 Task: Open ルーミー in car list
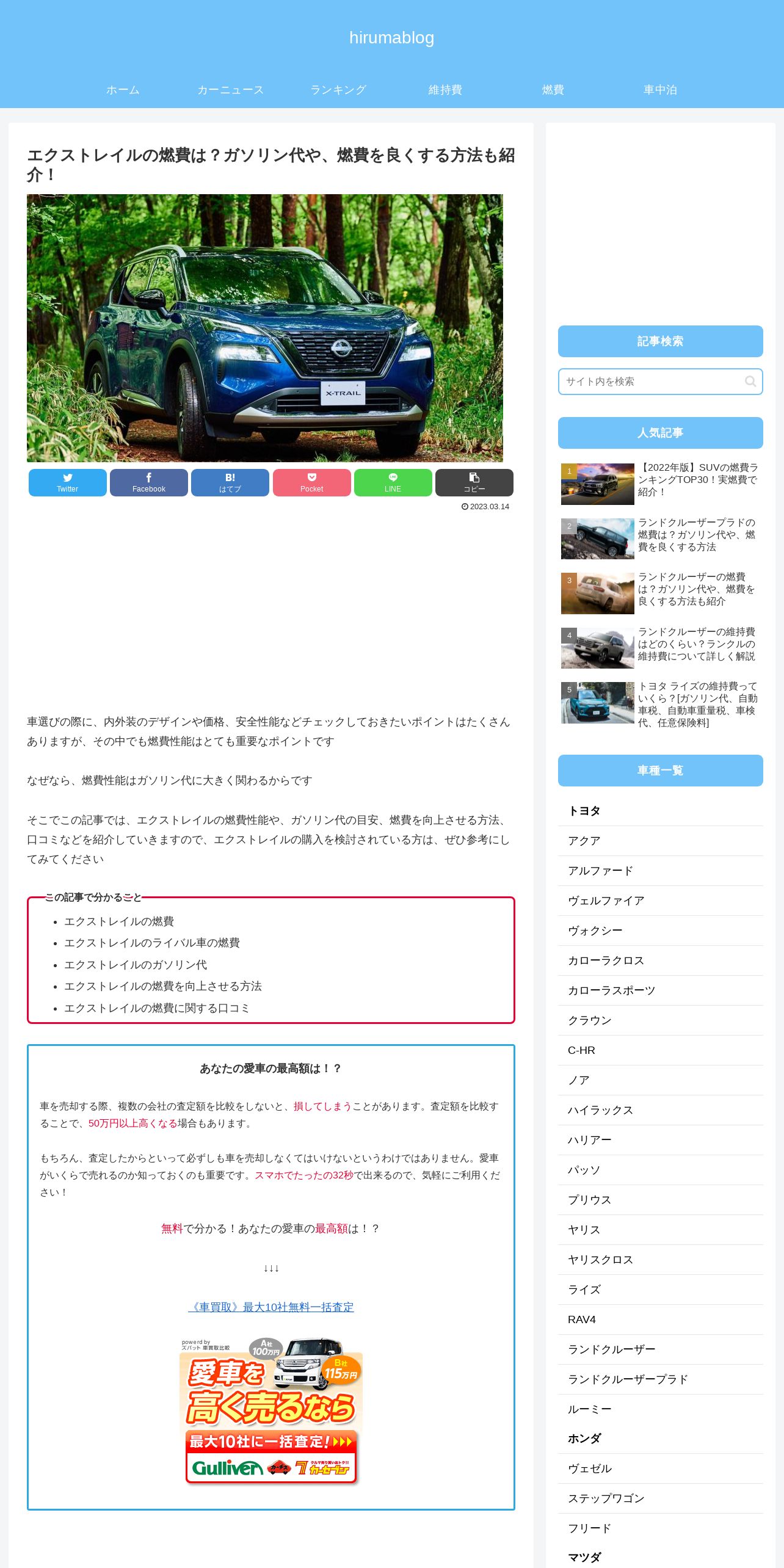pos(660,1409)
